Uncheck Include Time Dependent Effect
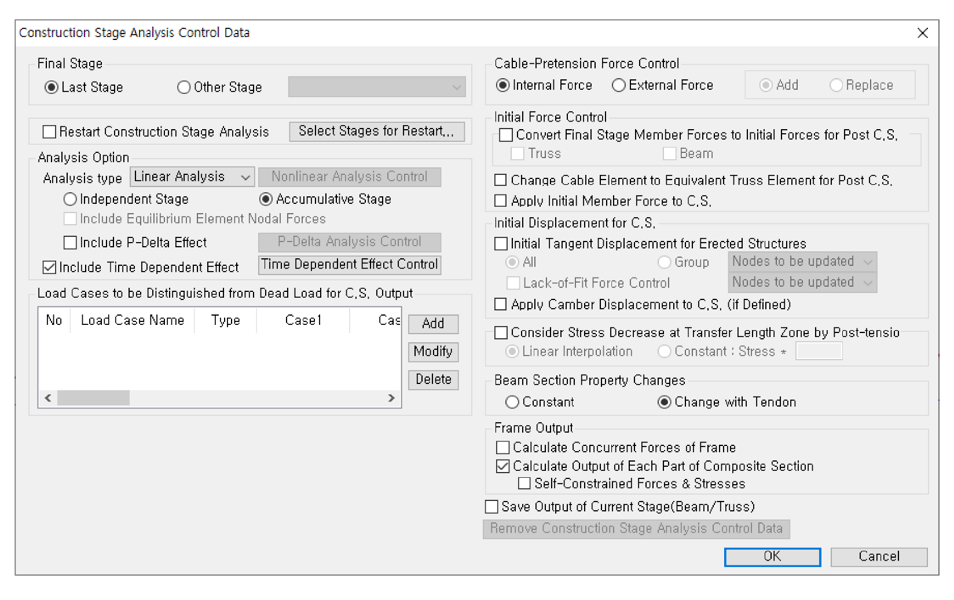The height and width of the screenshot is (600, 954). [x=50, y=267]
